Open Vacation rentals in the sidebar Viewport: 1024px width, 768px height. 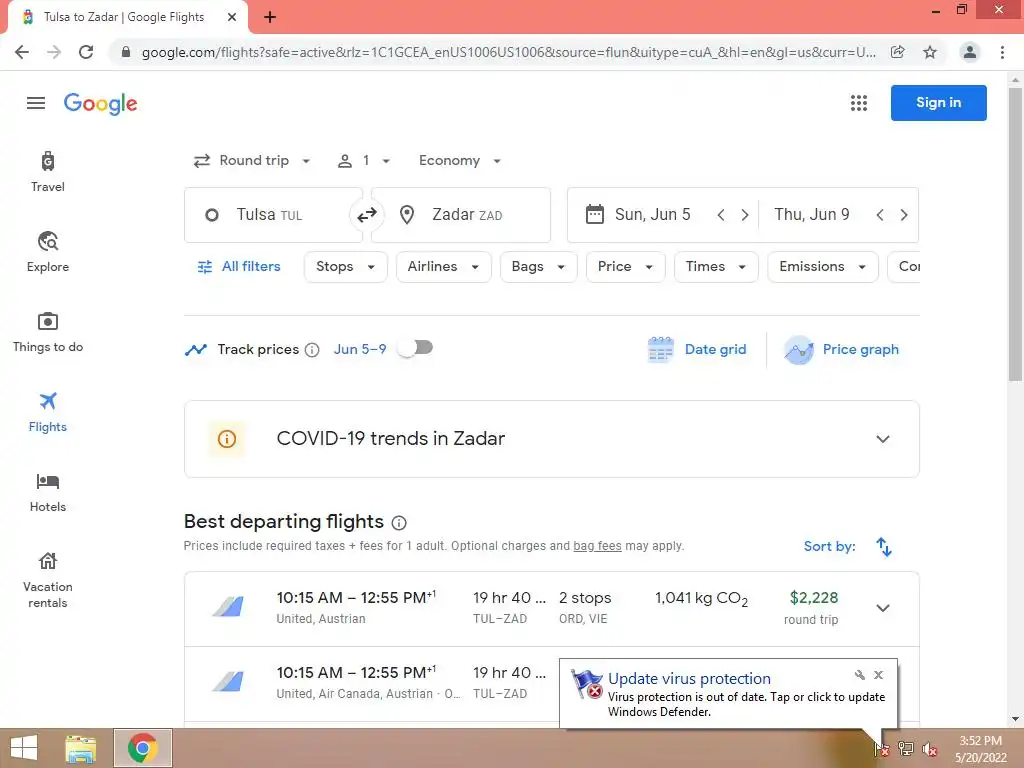click(x=48, y=581)
